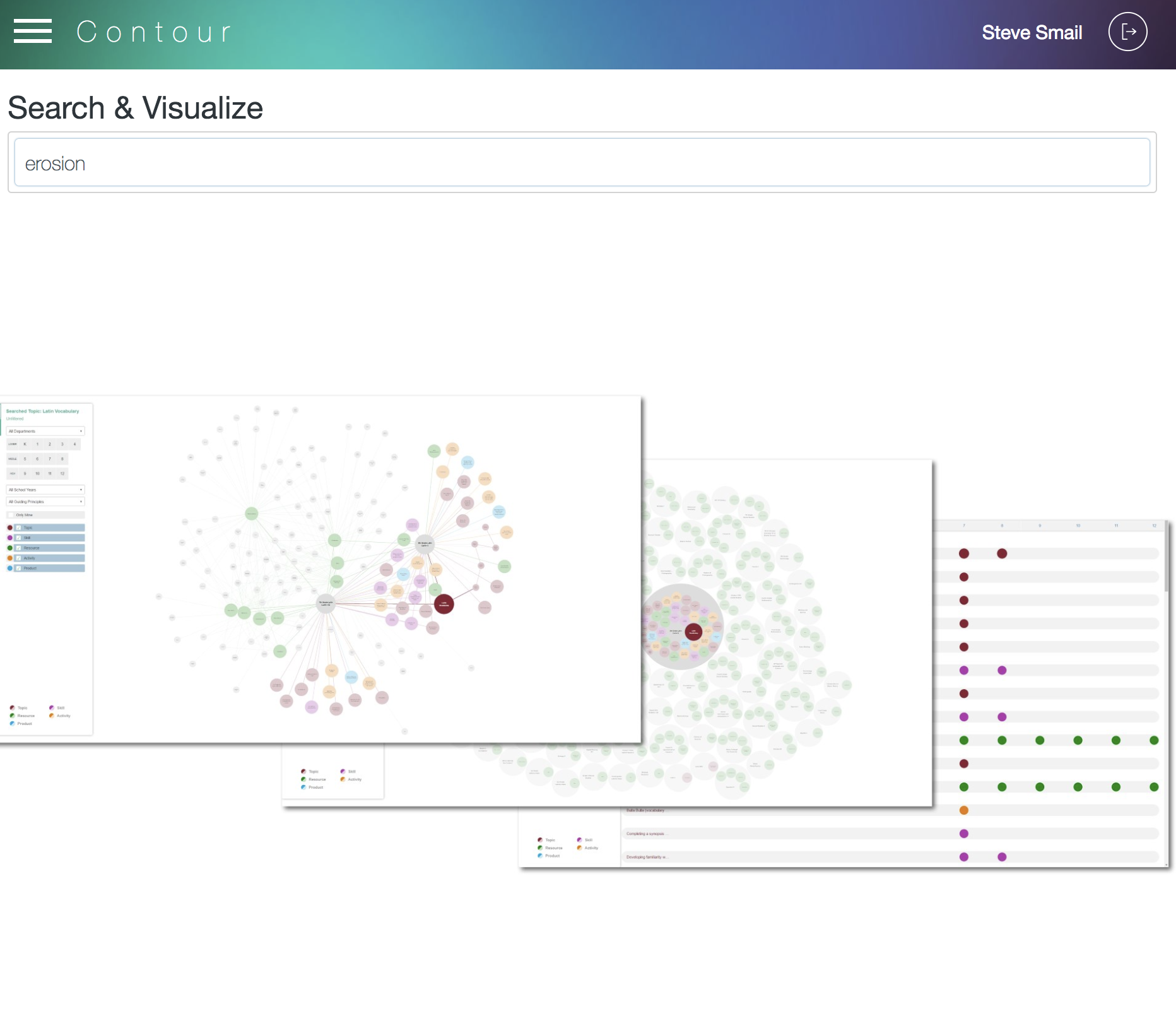Uncheck the Product filter checkbox
The image size is (1176, 1021).
coord(18,568)
